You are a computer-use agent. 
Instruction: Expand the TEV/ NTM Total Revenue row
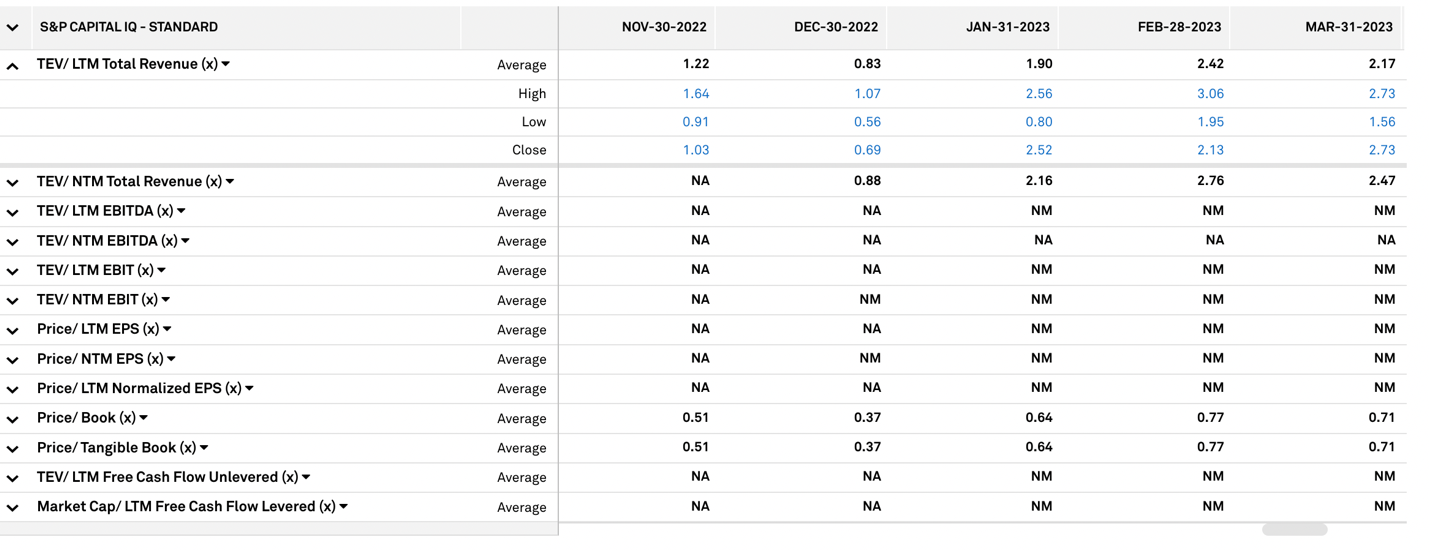click(13, 183)
